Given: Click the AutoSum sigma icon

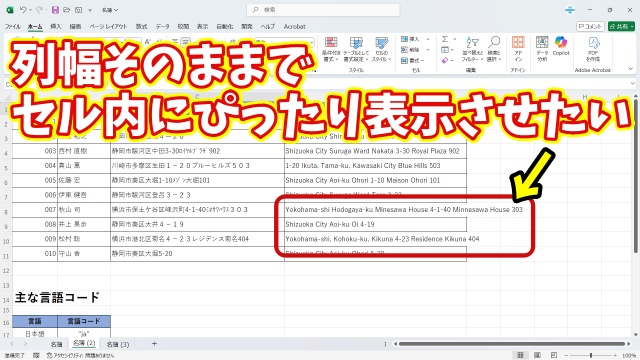Looking at the screenshot, I should coord(445,39).
